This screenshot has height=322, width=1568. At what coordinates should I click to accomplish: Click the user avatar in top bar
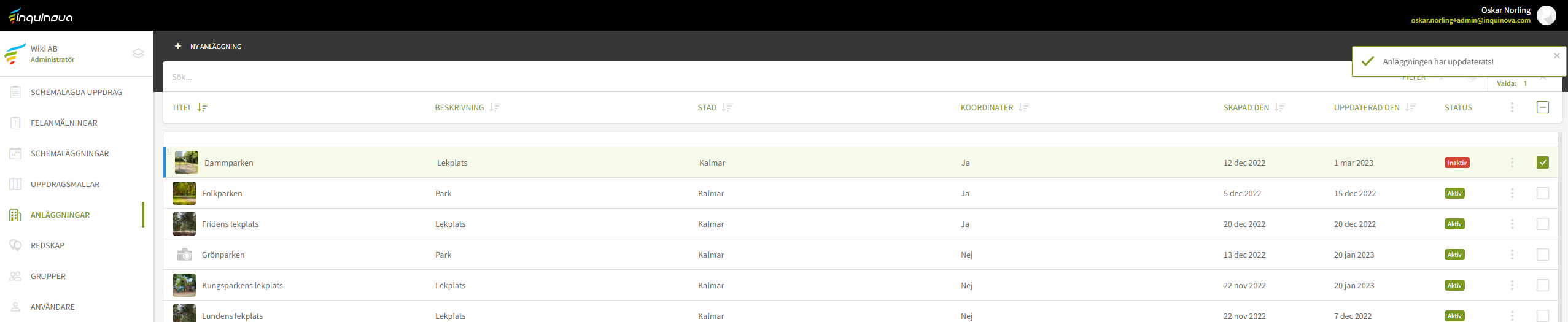[x=1546, y=15]
